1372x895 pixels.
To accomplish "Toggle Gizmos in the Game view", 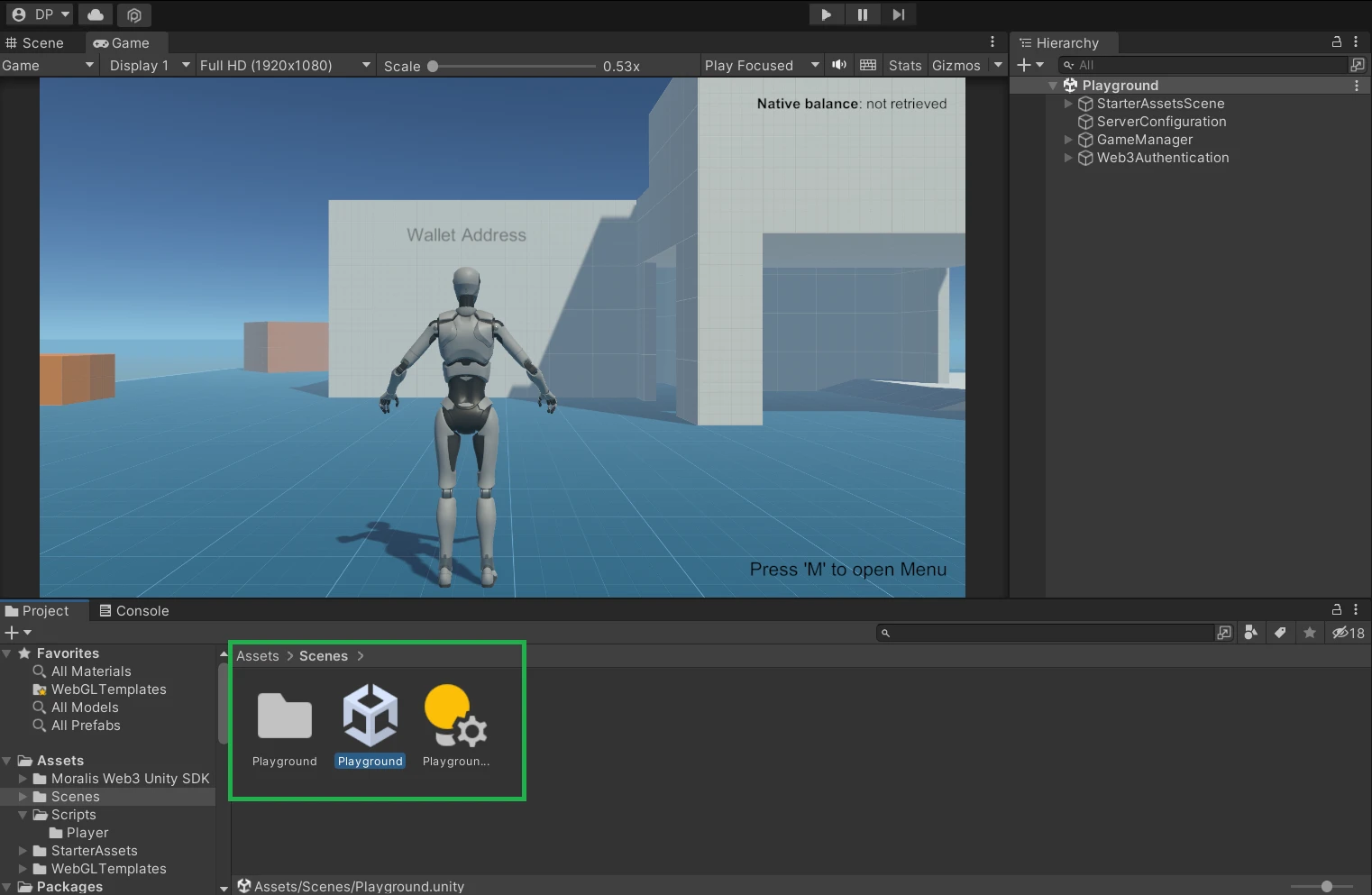I will (956, 65).
